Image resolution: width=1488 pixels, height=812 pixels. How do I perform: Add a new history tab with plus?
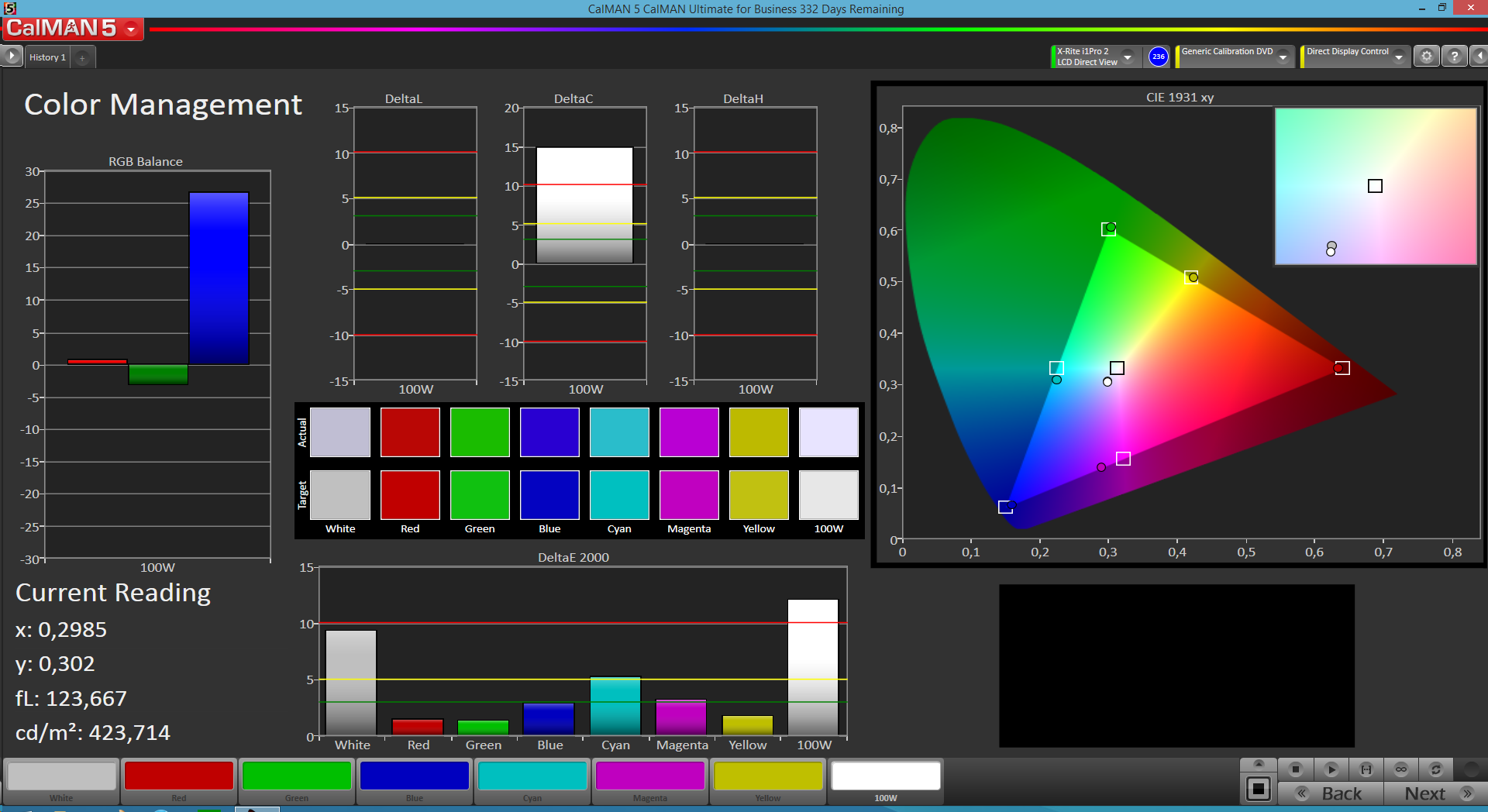[x=82, y=57]
